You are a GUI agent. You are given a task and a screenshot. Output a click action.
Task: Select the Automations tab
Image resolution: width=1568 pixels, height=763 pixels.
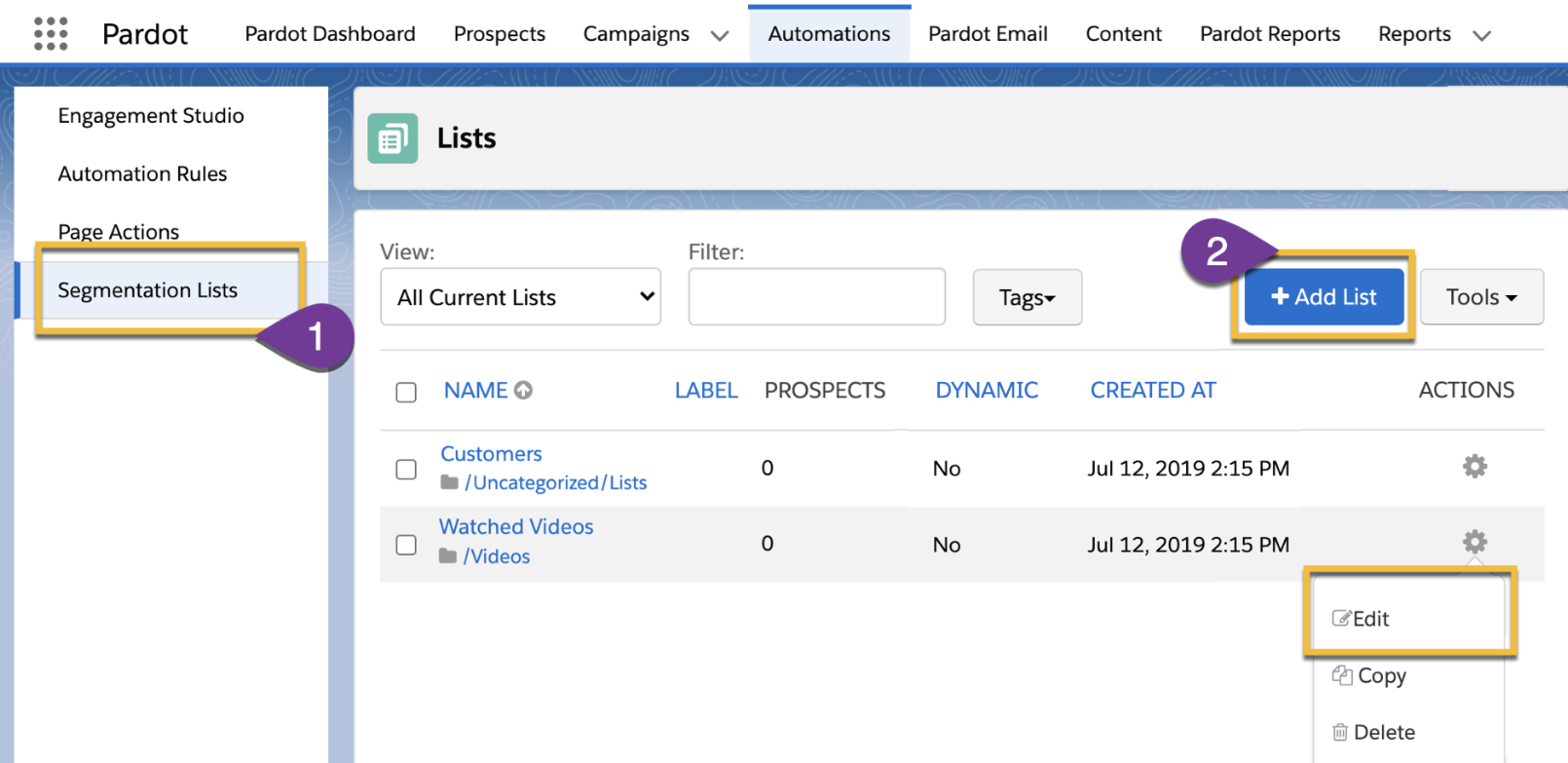[829, 34]
